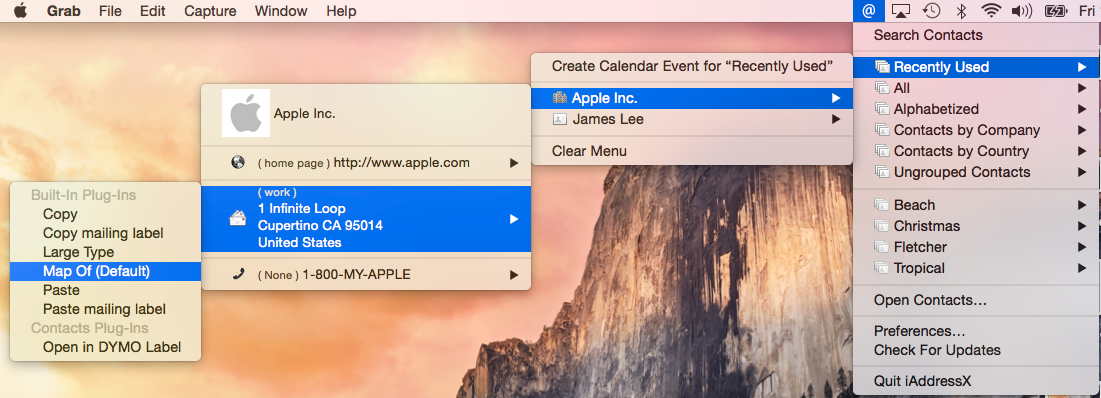Expand the Apple Inc. submenu arrow

[x=836, y=98]
